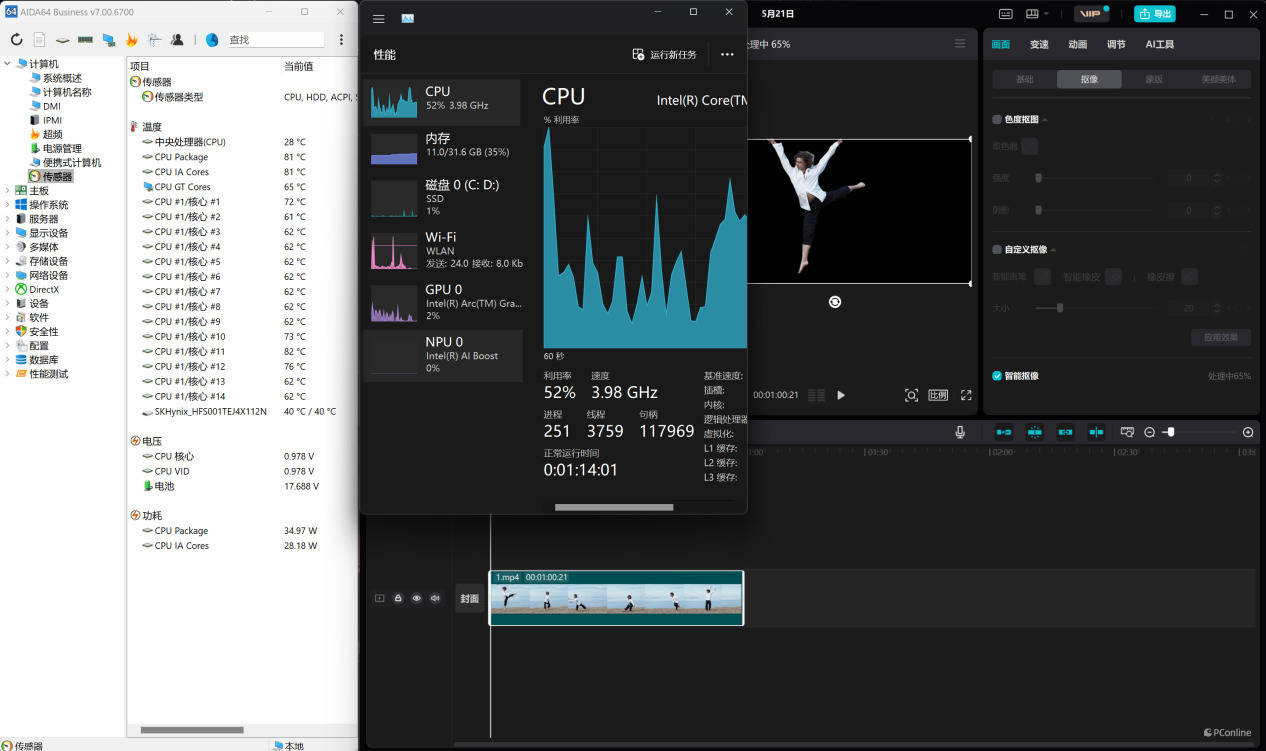Click the network computer icon in AIDA64 toolbar
Viewport: 1266px width, 751px height.
[x=108, y=40]
